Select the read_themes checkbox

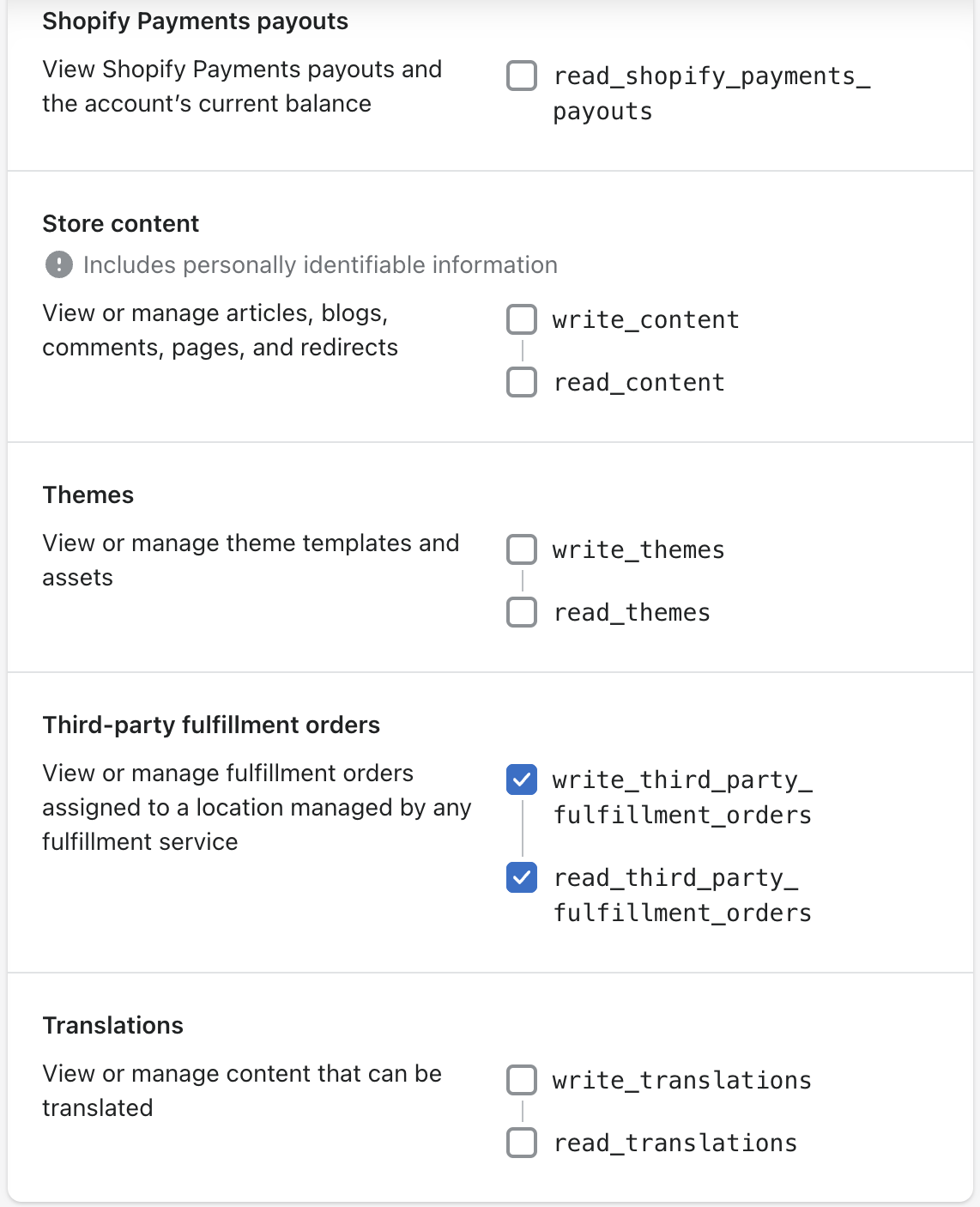(522, 612)
